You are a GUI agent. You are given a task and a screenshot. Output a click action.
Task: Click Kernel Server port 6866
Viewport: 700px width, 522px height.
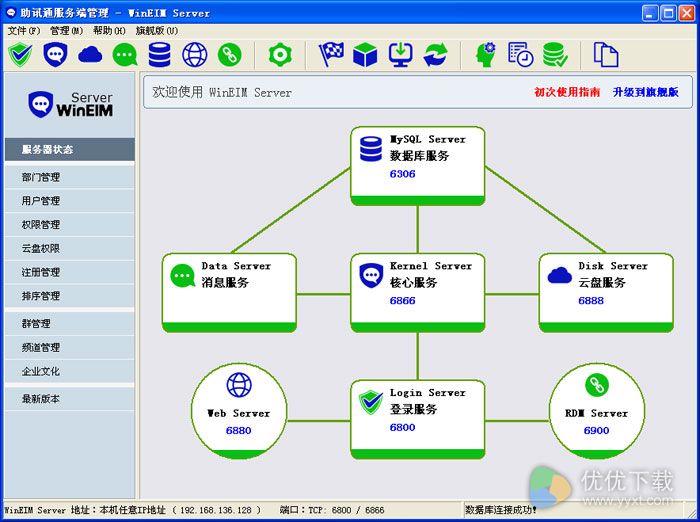click(402, 301)
